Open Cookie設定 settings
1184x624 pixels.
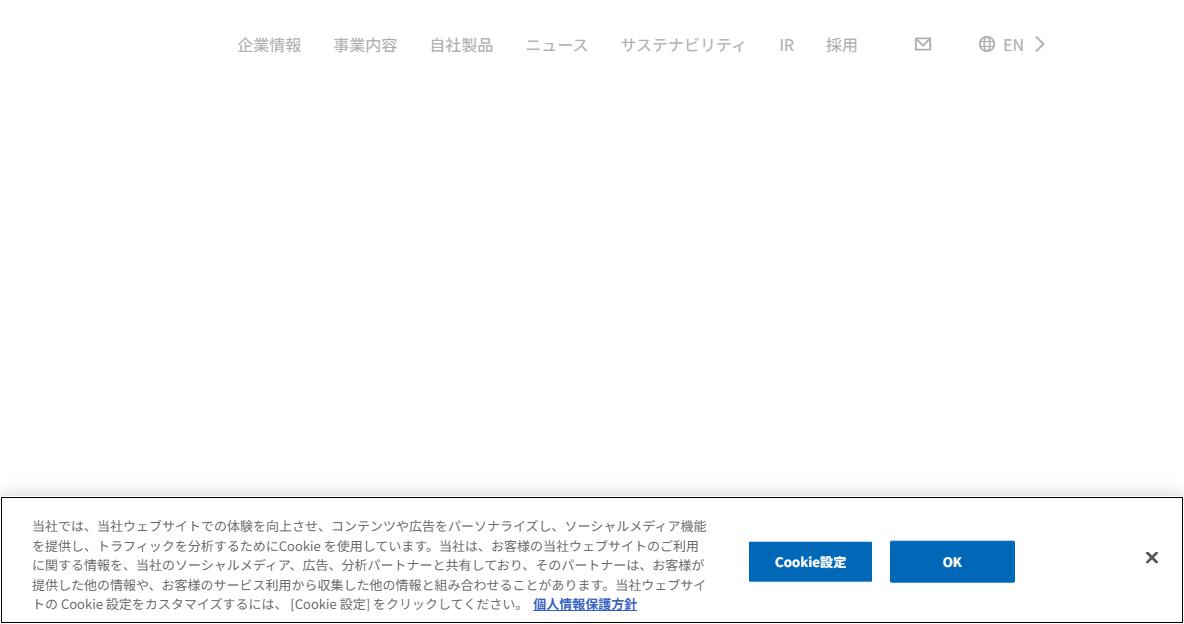point(810,562)
